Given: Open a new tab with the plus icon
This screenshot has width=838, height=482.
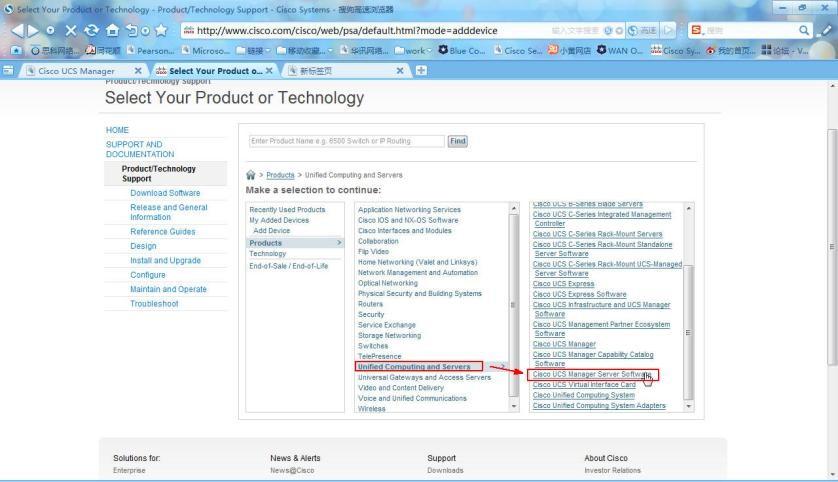Looking at the screenshot, I should coord(421,71).
